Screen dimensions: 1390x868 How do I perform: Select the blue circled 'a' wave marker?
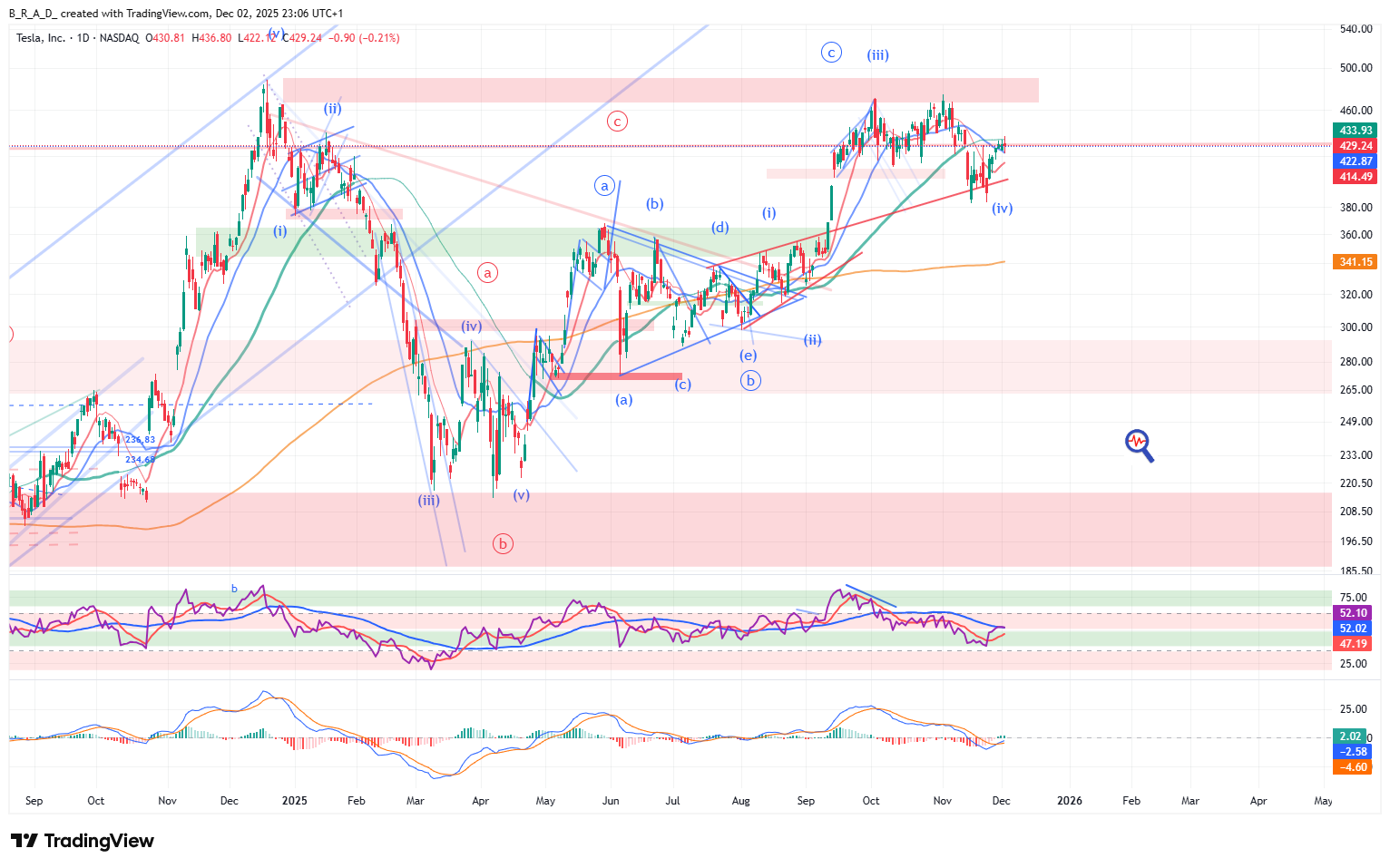(x=604, y=186)
